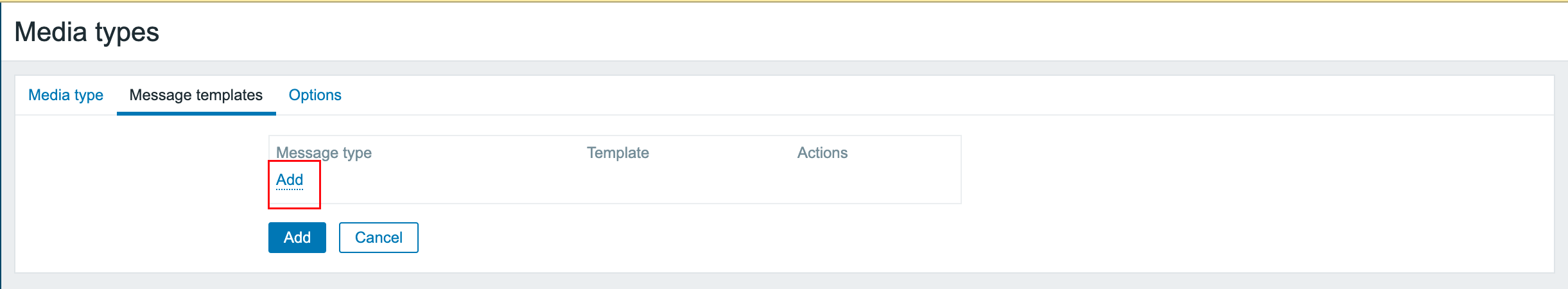Click the Options tab beside Message templates
The height and width of the screenshot is (289, 1568).
(315, 95)
